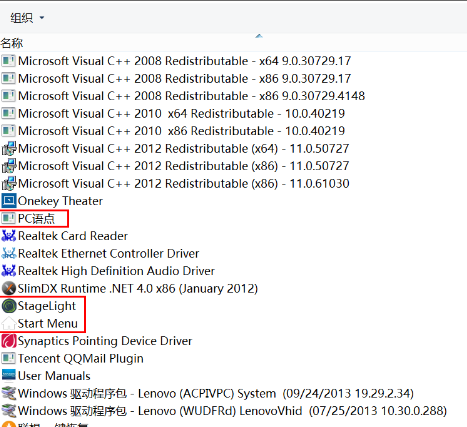
Task: Click Realtek High Definition Audio Driver icon
Action: click(x=8, y=271)
